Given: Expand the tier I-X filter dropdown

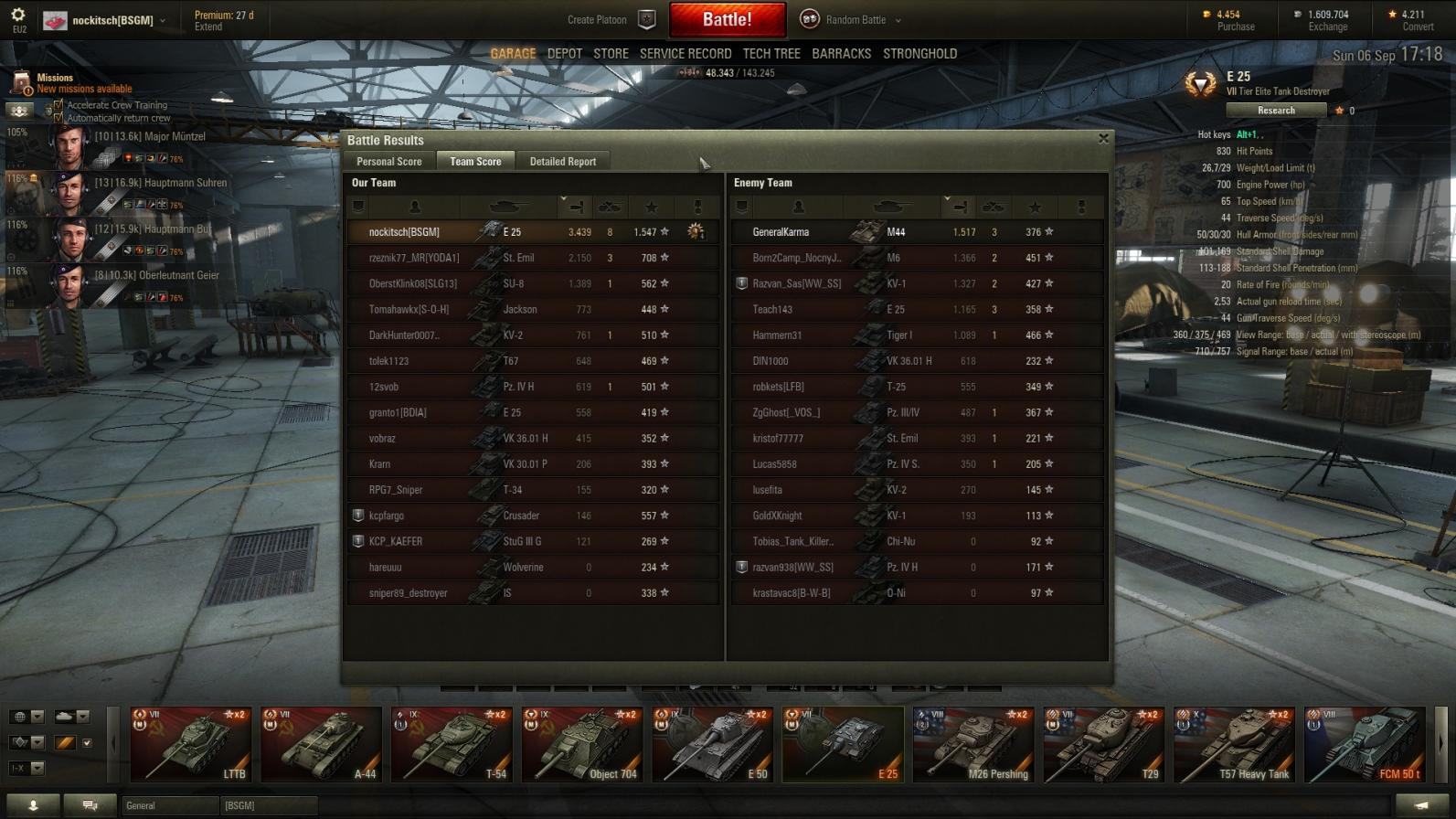Looking at the screenshot, I should pos(37,769).
